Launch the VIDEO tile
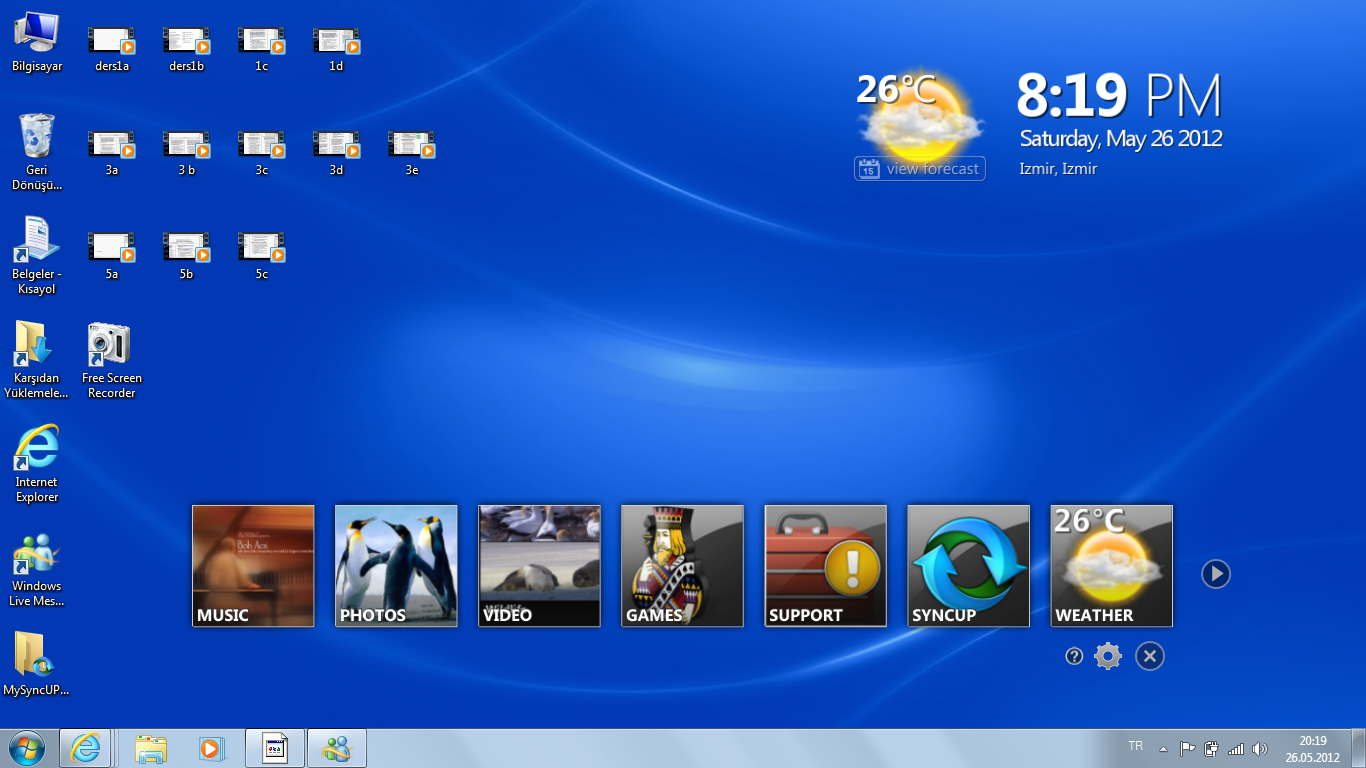 pos(539,565)
